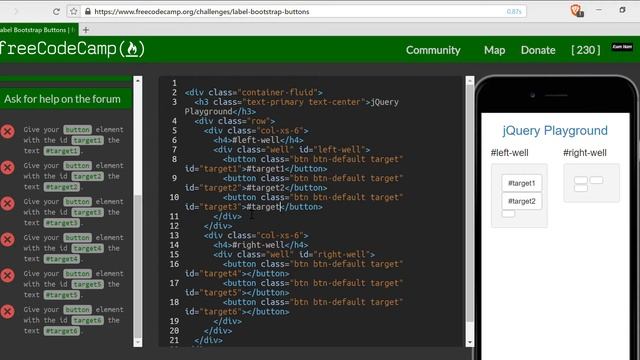The image size is (640, 360).
Task: Click the code editor scrollbar's up arrow
Action: 470,81
